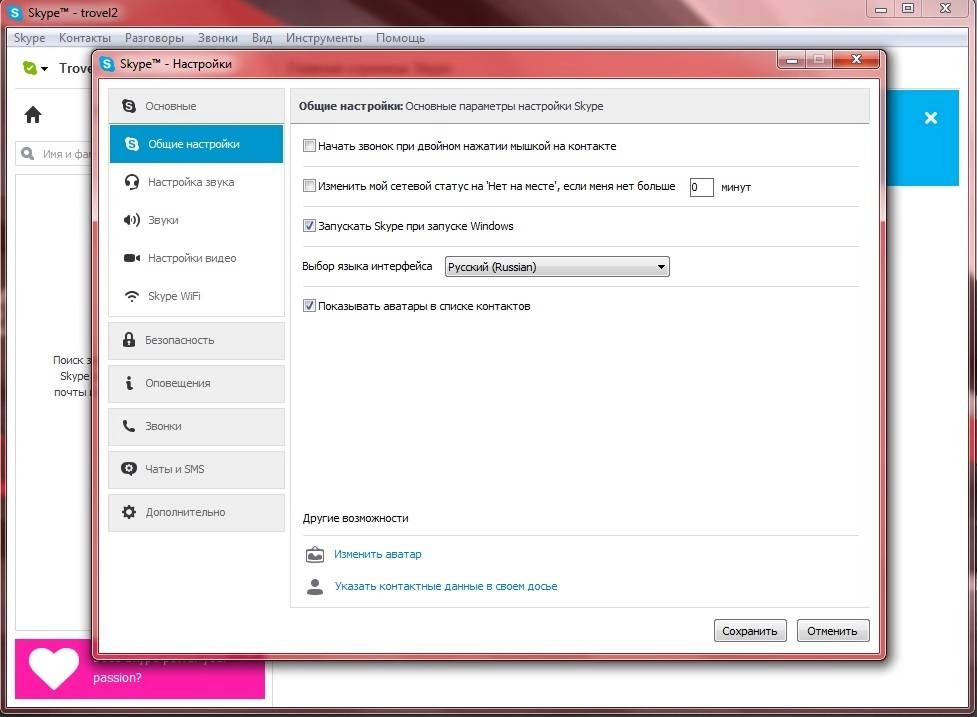The height and width of the screenshot is (717, 977).
Task: Open the interface language dropdown
Action: pyautogui.click(x=557, y=267)
